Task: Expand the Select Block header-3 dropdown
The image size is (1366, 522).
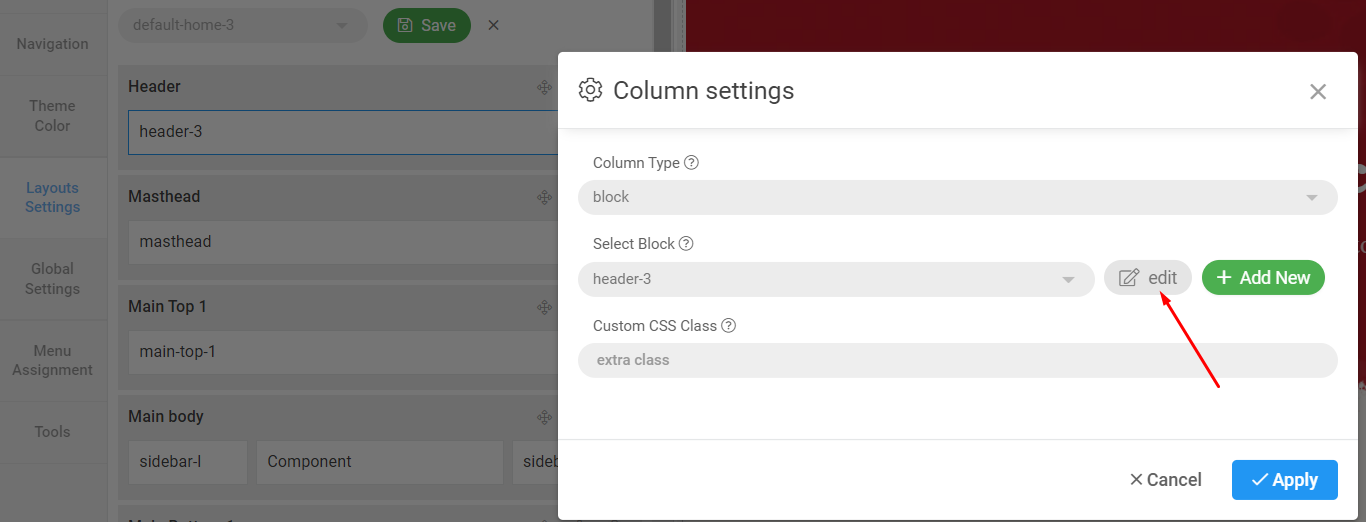Action: coord(835,279)
